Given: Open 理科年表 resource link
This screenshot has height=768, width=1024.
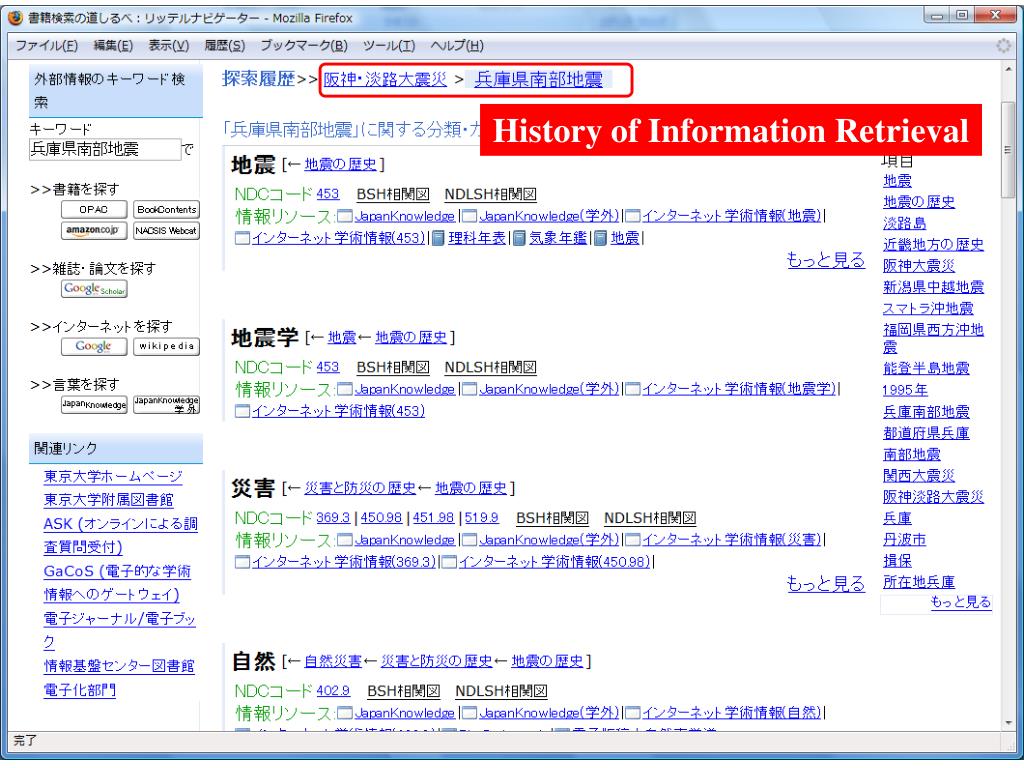Looking at the screenshot, I should tap(477, 238).
